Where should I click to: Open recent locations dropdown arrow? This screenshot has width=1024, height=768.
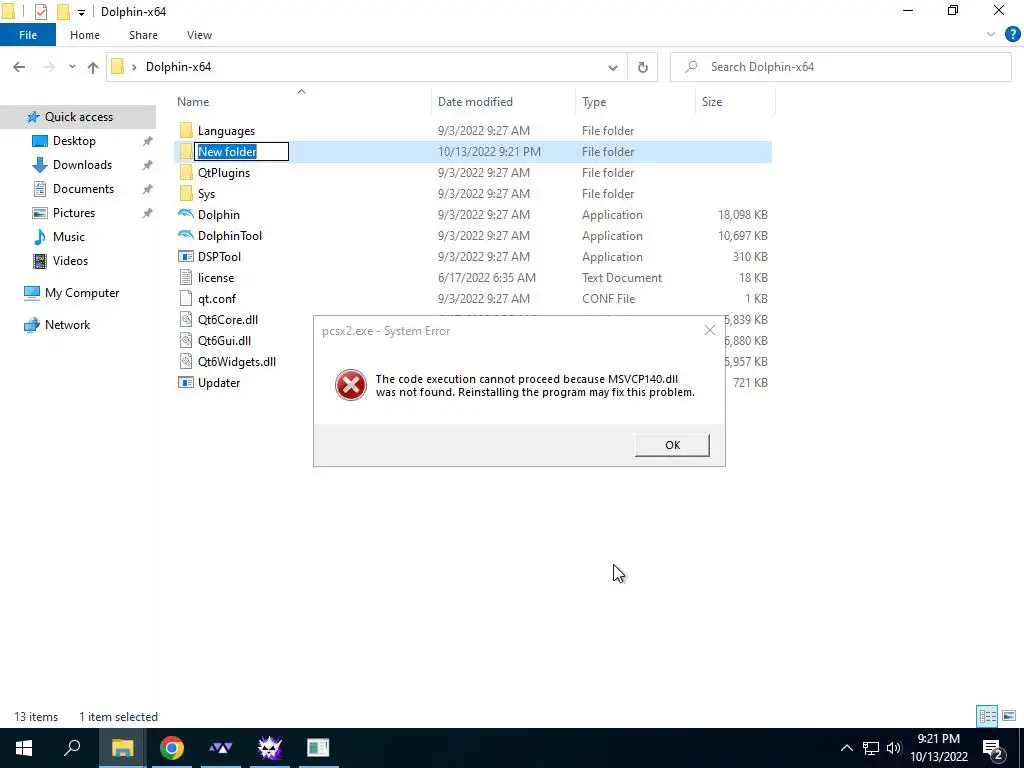pyautogui.click(x=72, y=67)
